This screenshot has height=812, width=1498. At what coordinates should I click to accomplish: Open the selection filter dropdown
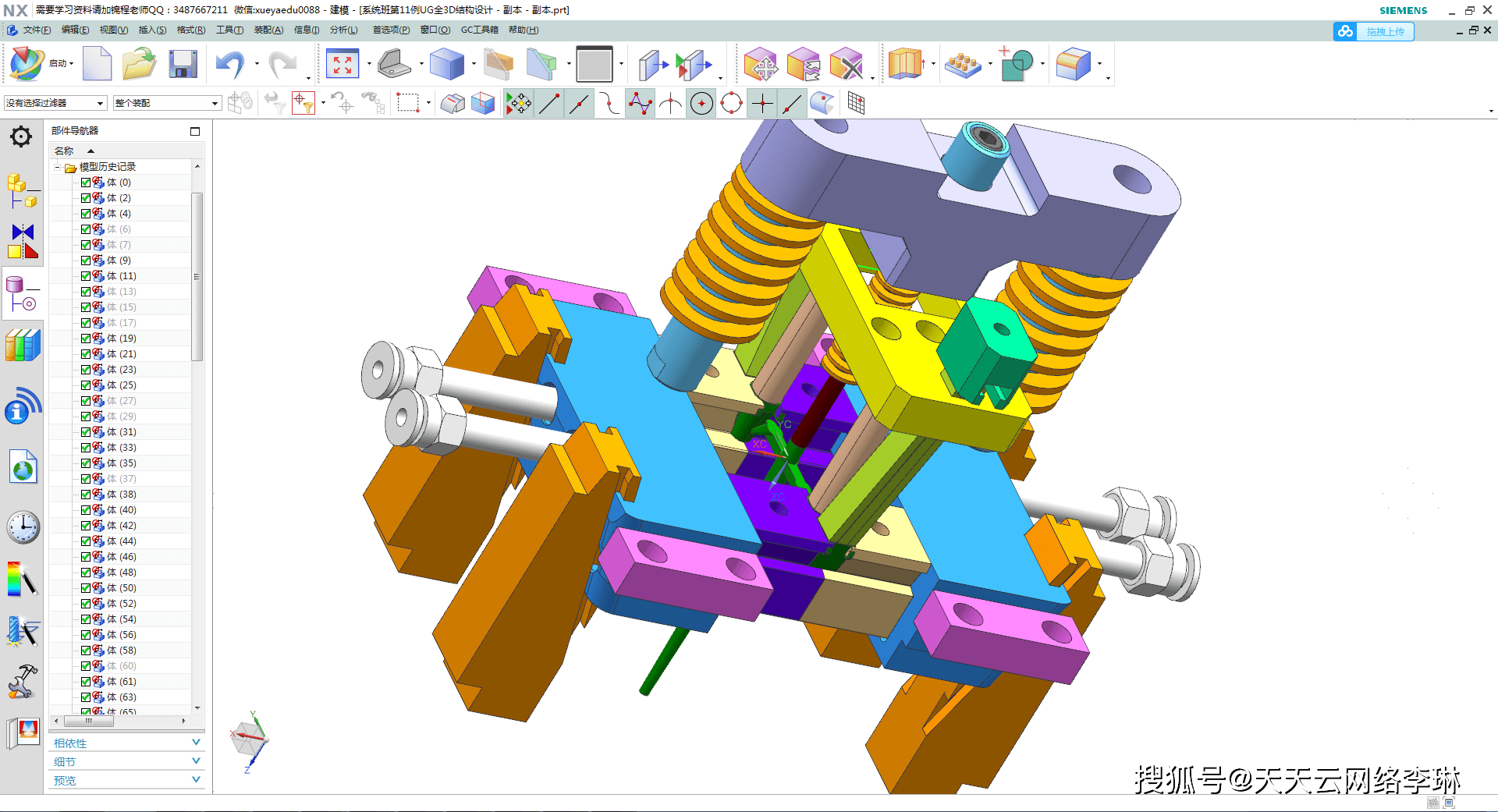(55, 103)
